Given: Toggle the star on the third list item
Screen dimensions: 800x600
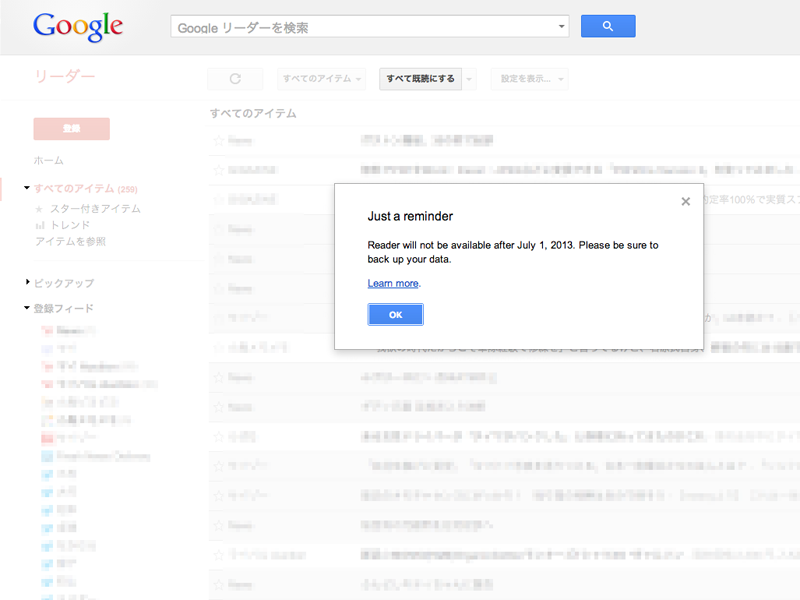Looking at the screenshot, I should pyautogui.click(x=218, y=199).
